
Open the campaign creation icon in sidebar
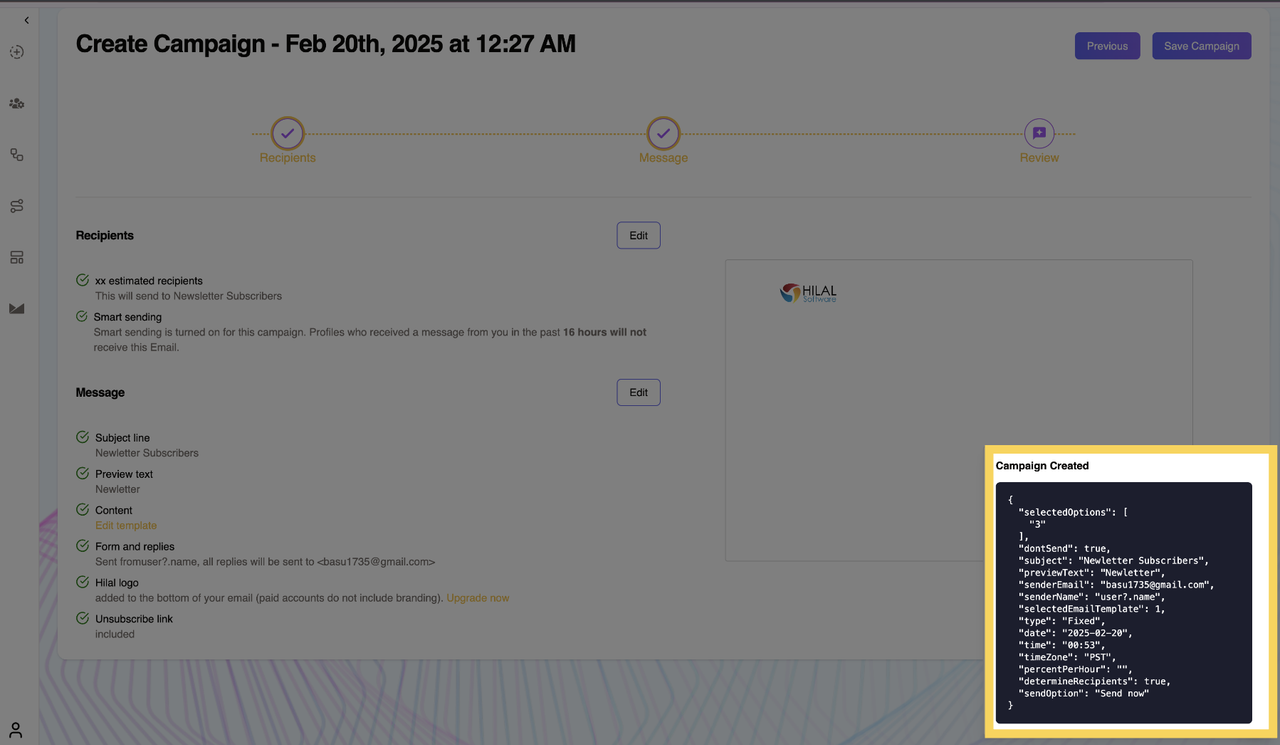(16, 51)
